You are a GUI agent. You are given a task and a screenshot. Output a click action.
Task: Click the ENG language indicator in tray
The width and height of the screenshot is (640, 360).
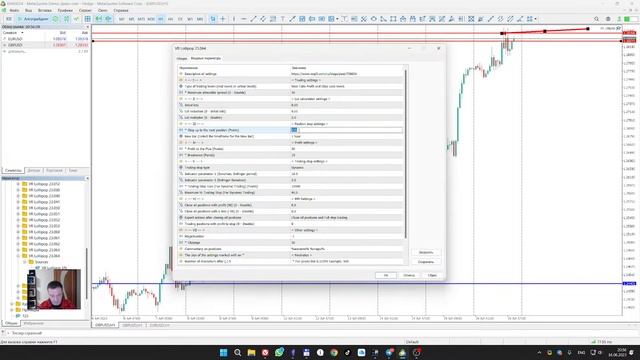(581, 353)
